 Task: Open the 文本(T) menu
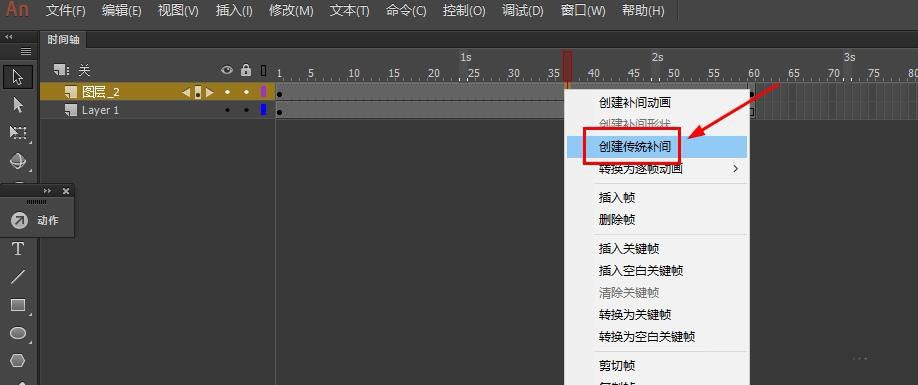pyautogui.click(x=350, y=11)
